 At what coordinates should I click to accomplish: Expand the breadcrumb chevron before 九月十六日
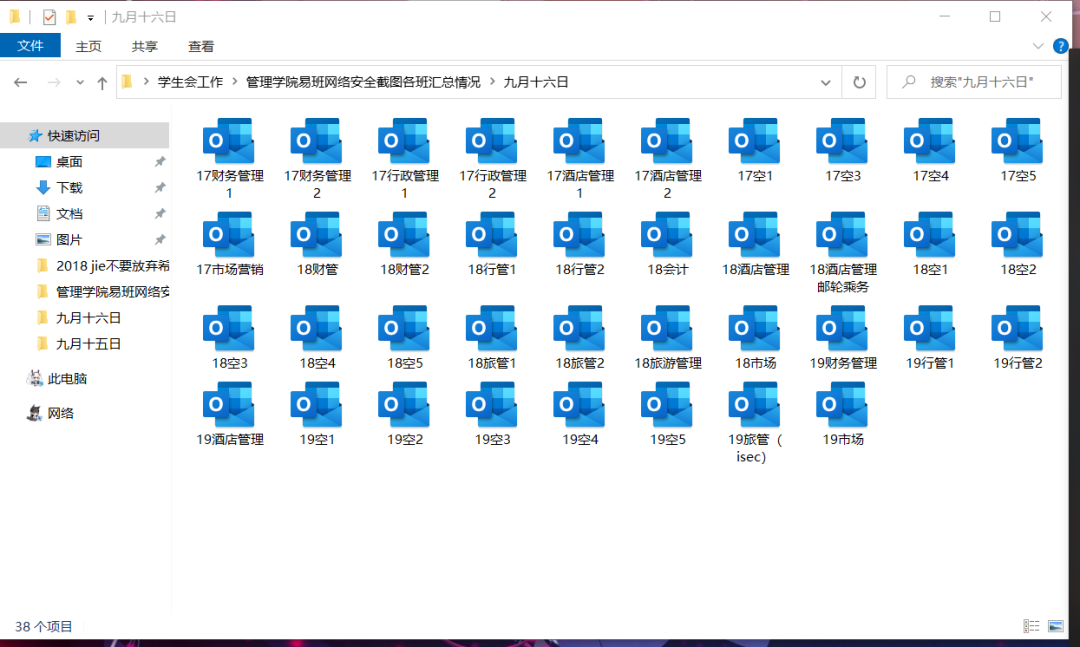point(492,82)
